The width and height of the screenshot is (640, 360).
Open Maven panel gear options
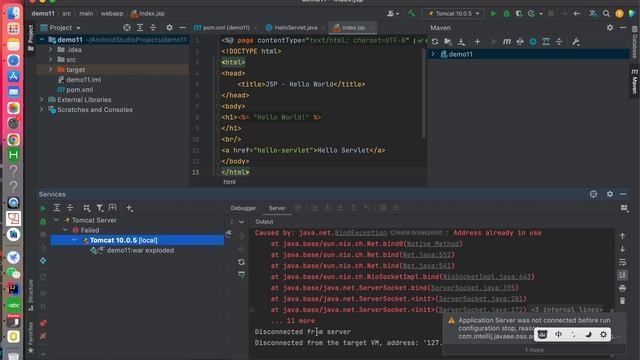click(x=609, y=28)
